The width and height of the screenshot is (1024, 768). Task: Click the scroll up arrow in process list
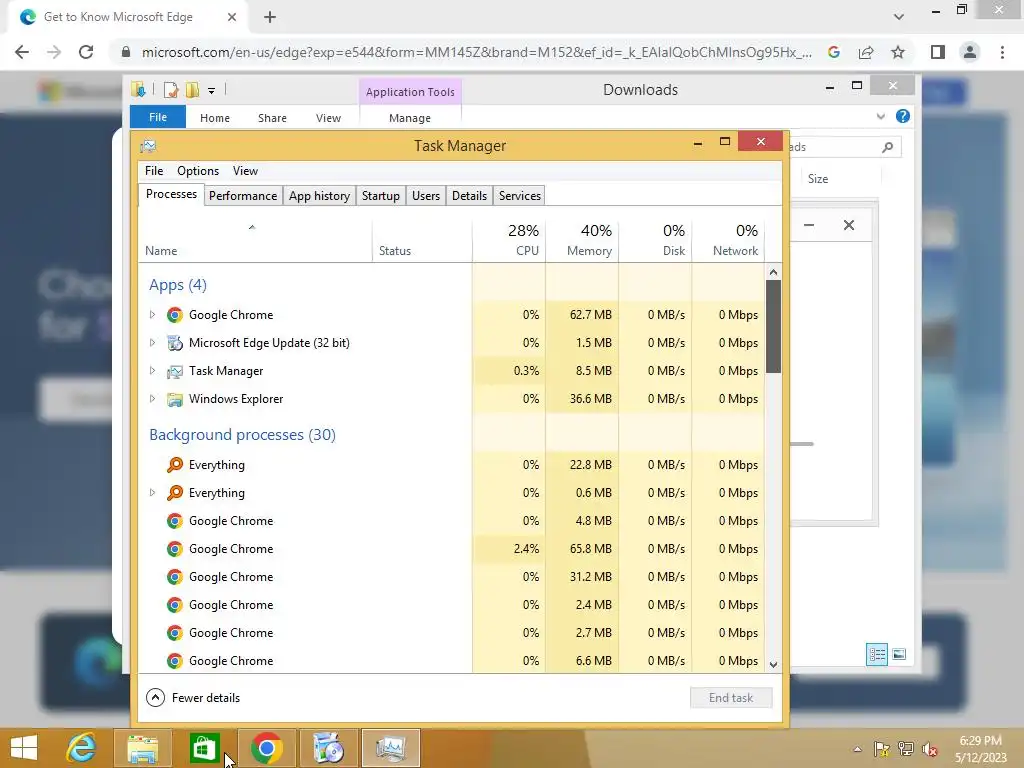coord(773,272)
